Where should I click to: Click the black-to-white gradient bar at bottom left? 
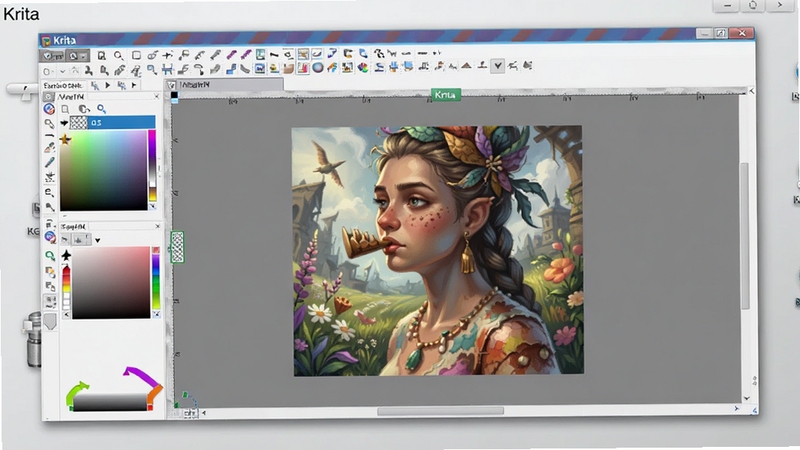coord(110,403)
